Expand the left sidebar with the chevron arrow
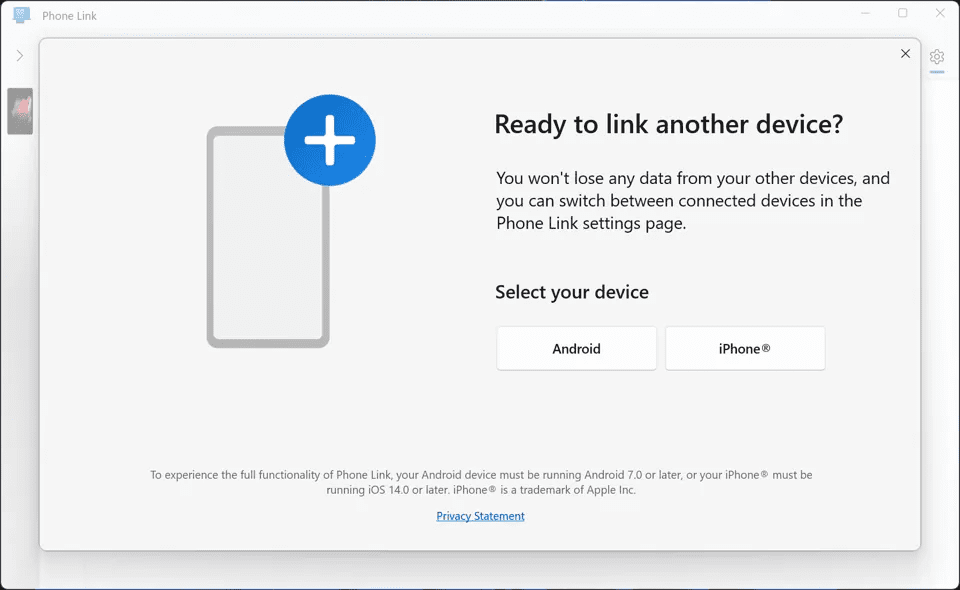 coord(20,56)
